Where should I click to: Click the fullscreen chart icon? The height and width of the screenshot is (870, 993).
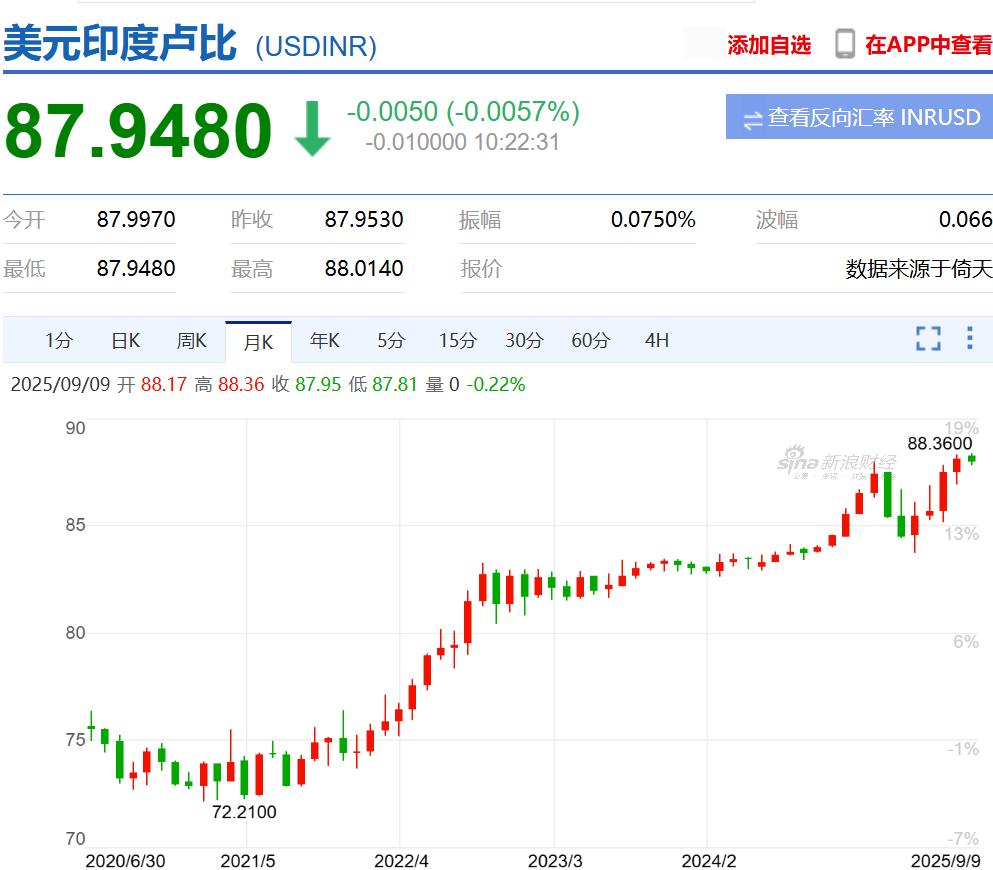pyautogui.click(x=928, y=339)
